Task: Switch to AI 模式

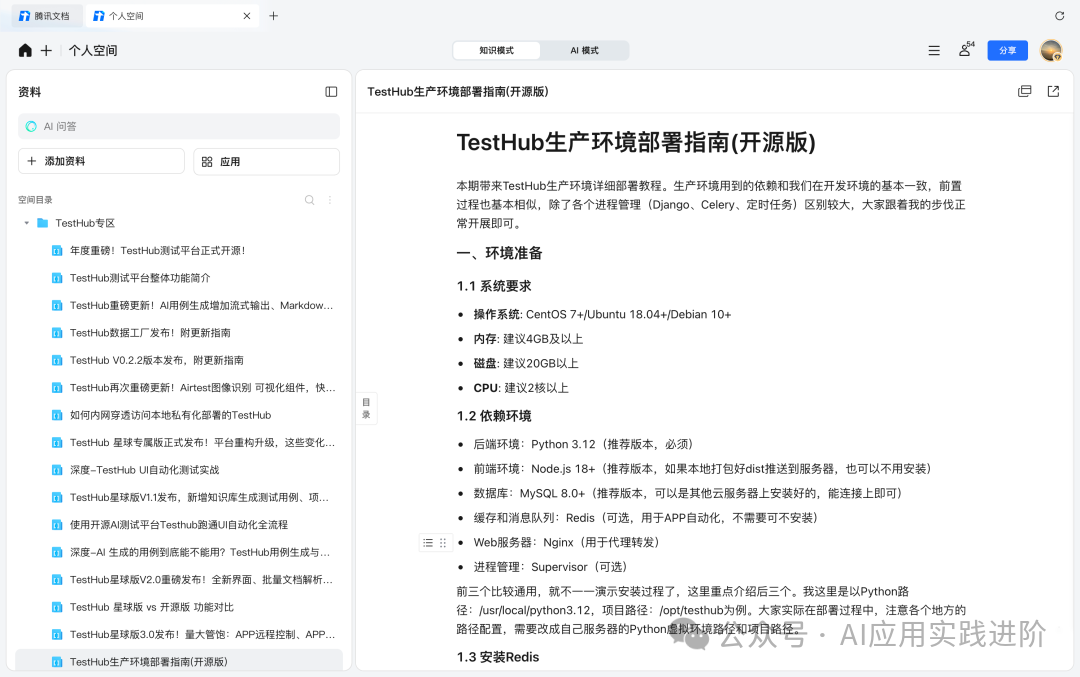Action: [x=584, y=50]
